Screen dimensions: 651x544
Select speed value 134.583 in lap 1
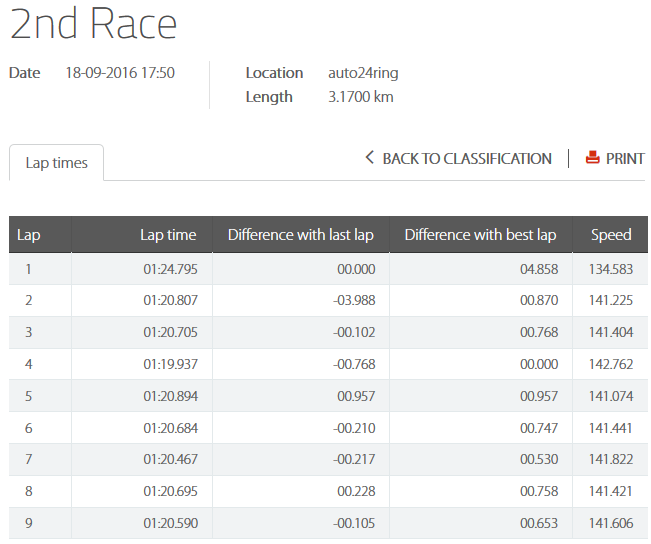[610, 269]
